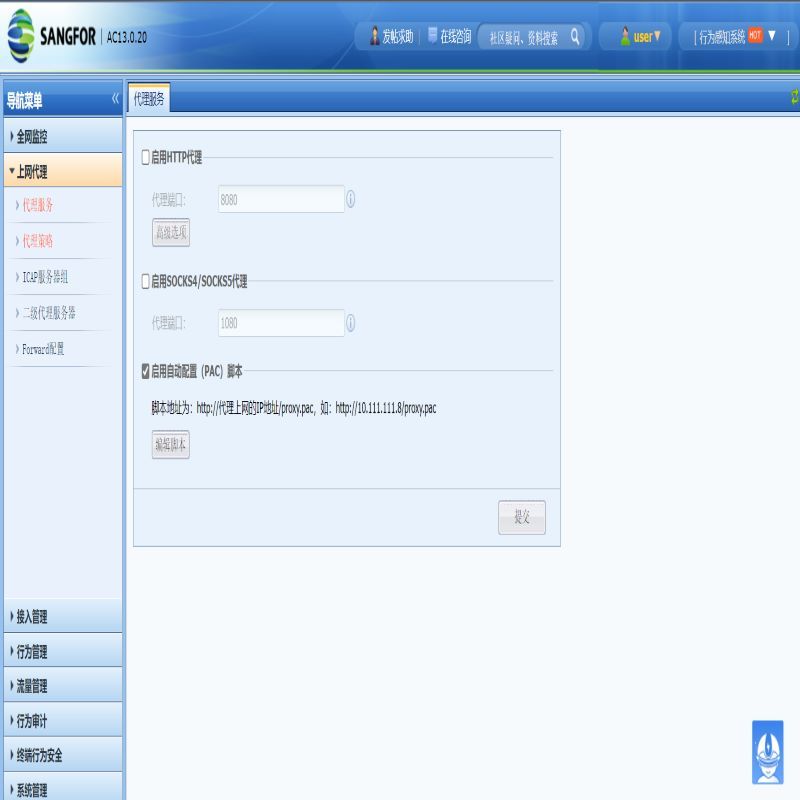Switch to 代理服务 tab

pos(149,98)
